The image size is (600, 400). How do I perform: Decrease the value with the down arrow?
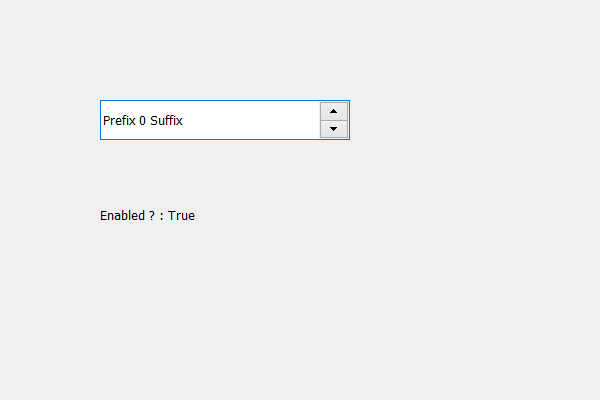click(333, 129)
